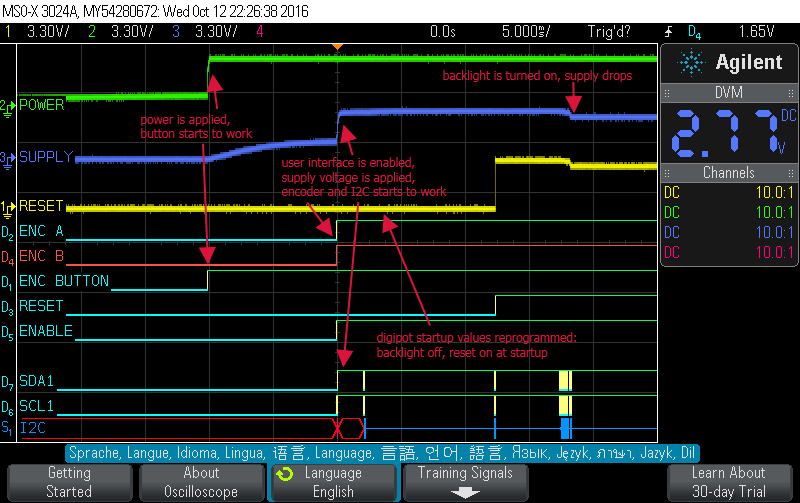
Task: Toggle channel 2 scale indicator 3.30V/
Action: [x=124, y=31]
